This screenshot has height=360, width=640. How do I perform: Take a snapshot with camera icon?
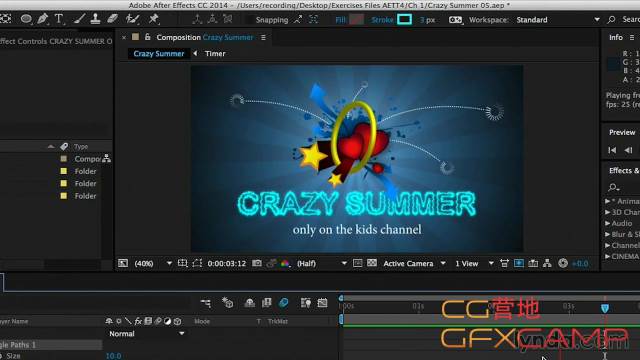click(x=257, y=263)
